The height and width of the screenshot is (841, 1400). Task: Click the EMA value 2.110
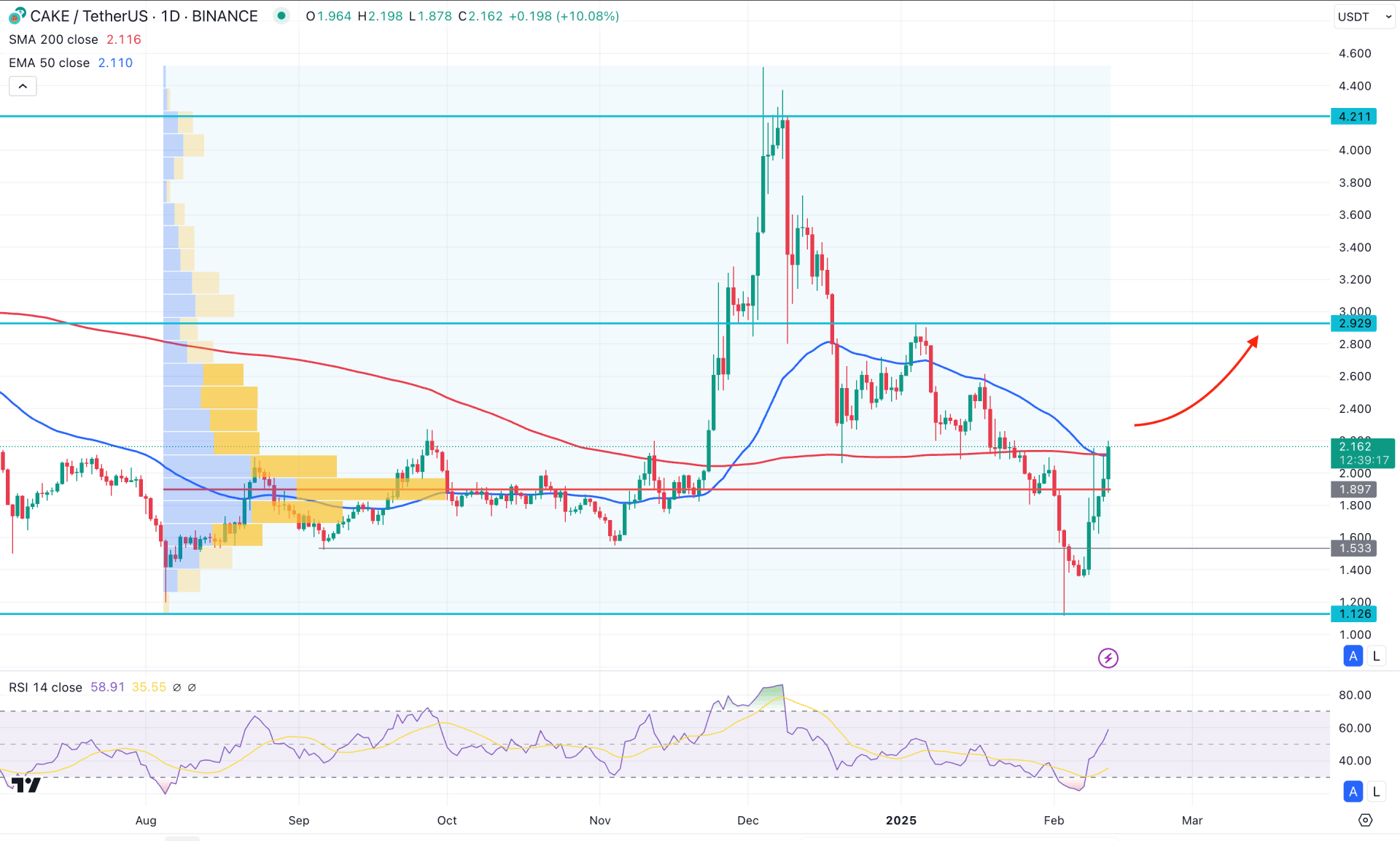tap(115, 63)
